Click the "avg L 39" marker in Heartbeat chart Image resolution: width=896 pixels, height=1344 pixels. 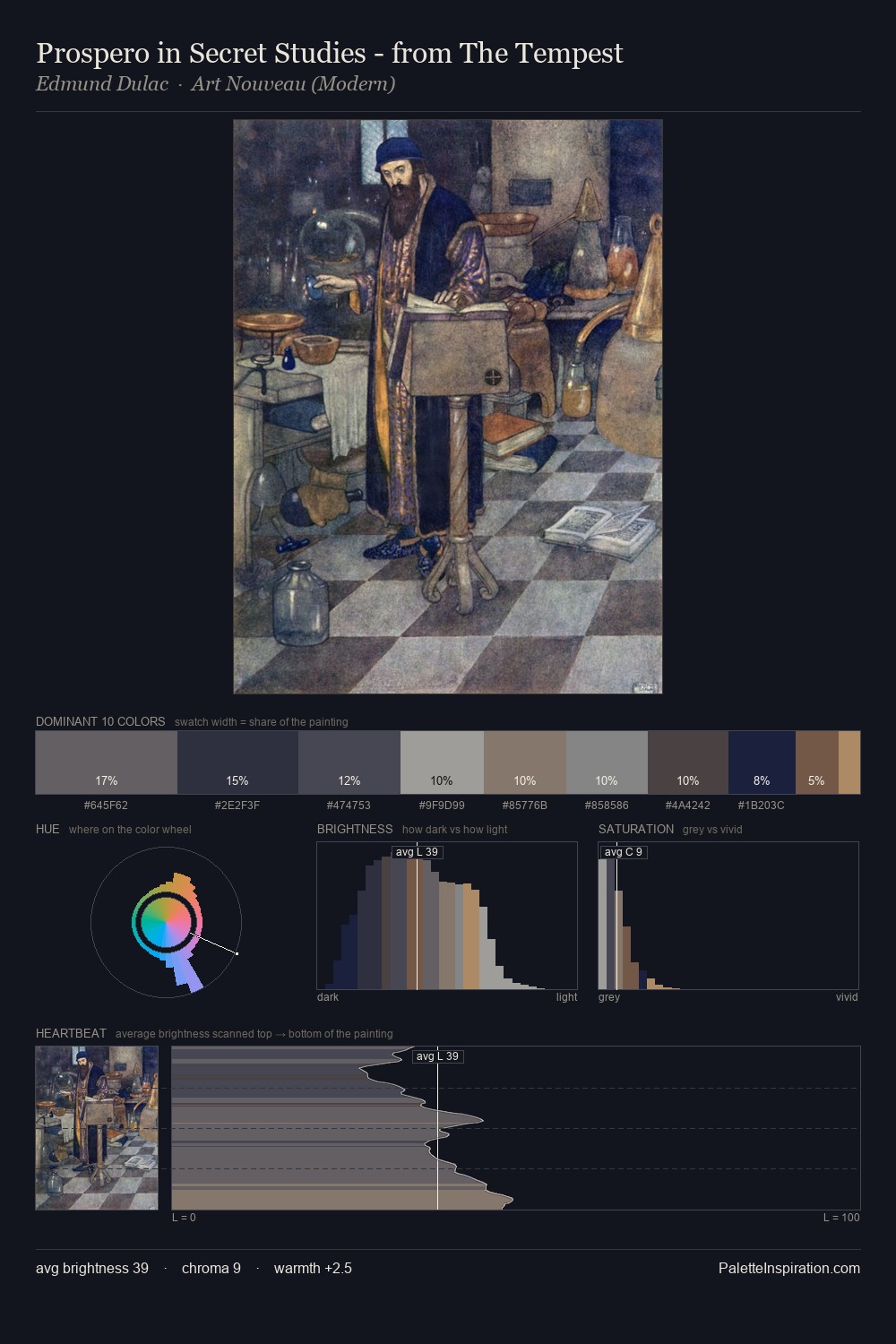(x=438, y=1056)
